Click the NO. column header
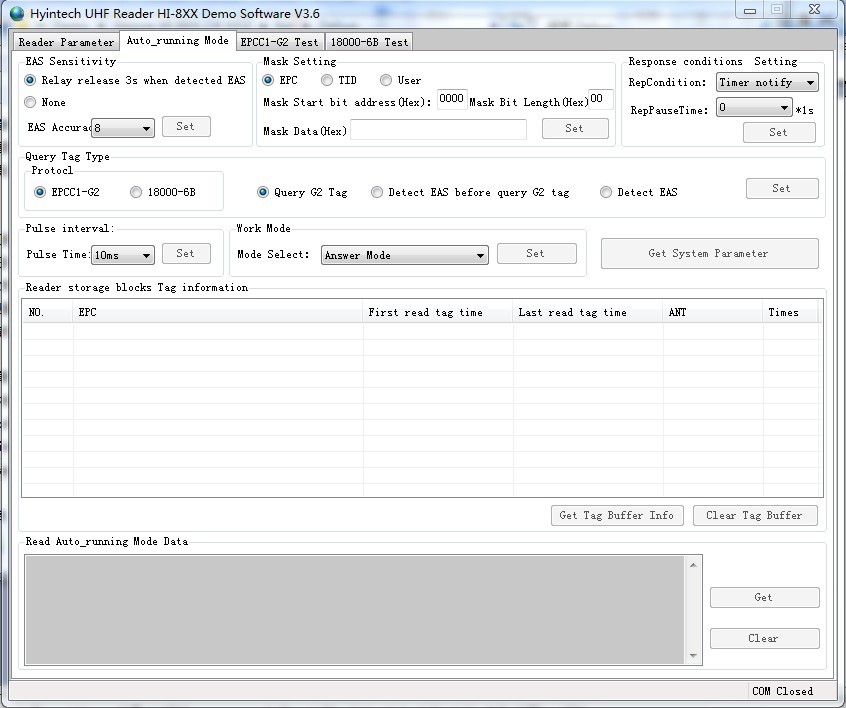The width and height of the screenshot is (846, 708). point(47,312)
